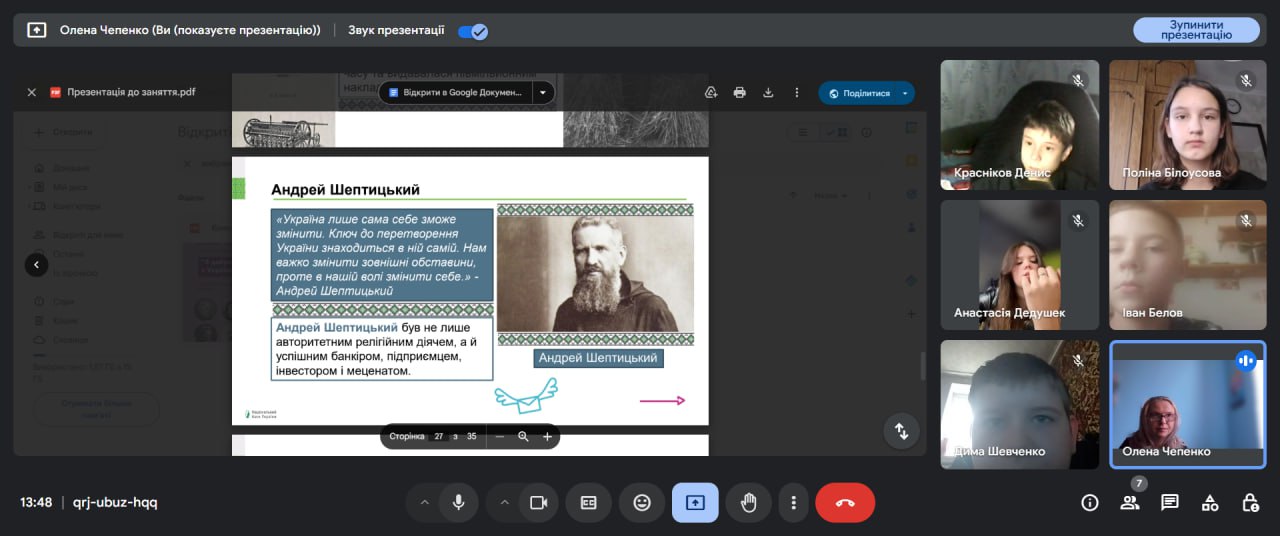Show the participants list icon
Image resolution: width=1280 pixels, height=536 pixels.
coord(1130,503)
